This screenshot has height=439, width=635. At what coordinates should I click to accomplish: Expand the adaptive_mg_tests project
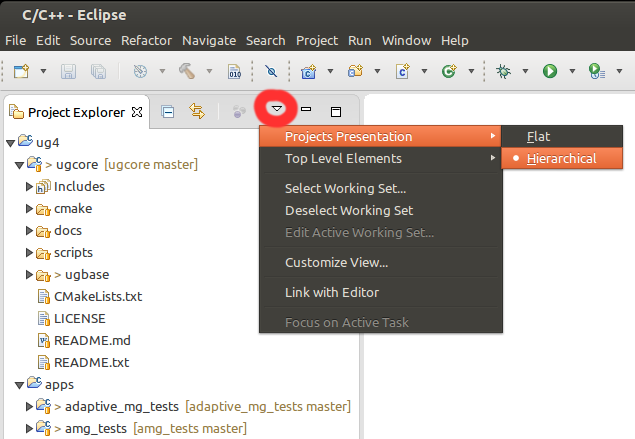(29, 406)
